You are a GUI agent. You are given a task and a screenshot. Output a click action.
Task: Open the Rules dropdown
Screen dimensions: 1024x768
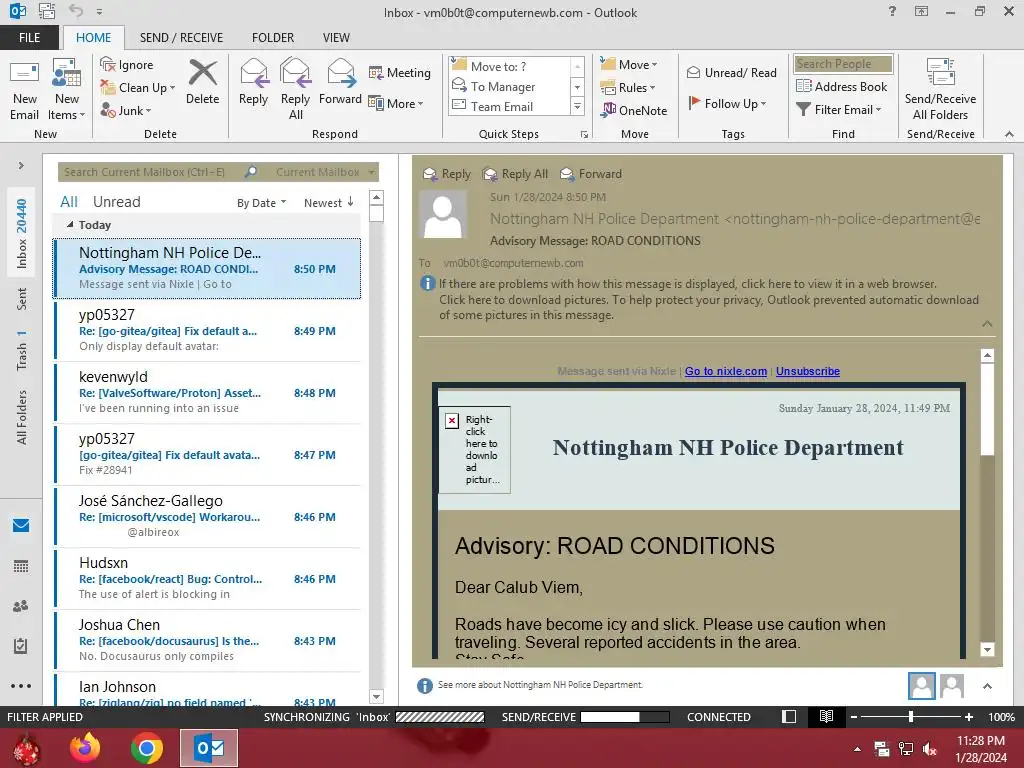[x=628, y=87]
